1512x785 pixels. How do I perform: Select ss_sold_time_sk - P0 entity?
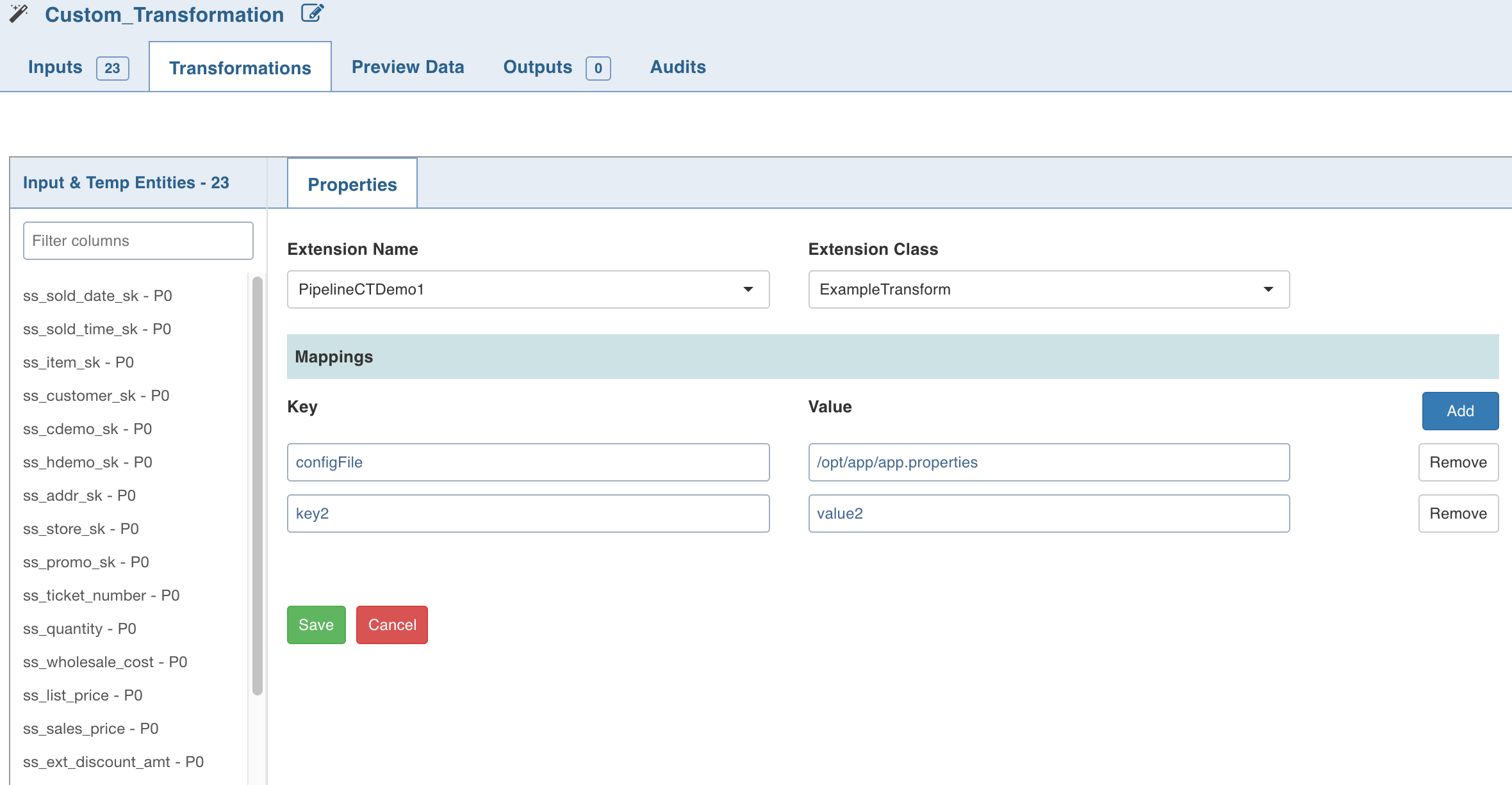(97, 329)
